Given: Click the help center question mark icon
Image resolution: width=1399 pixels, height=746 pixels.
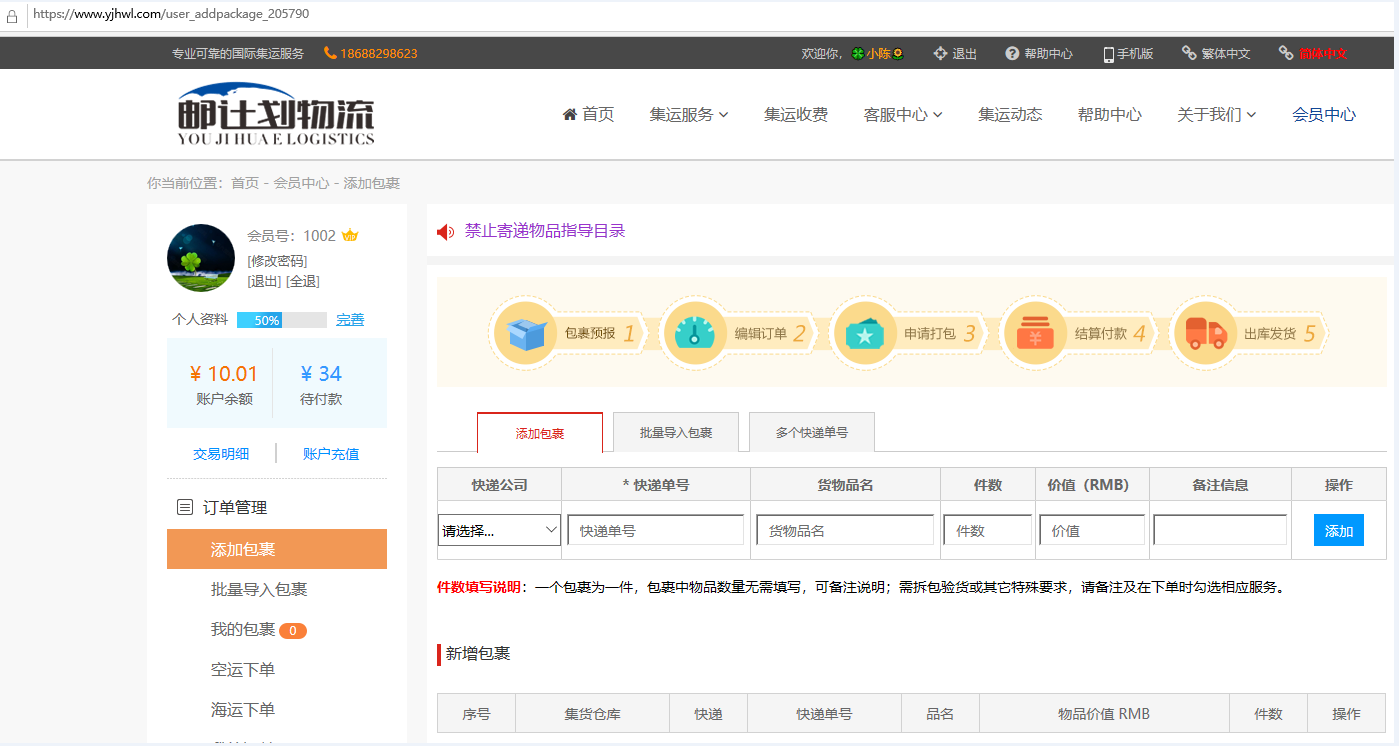Looking at the screenshot, I should (x=1012, y=53).
